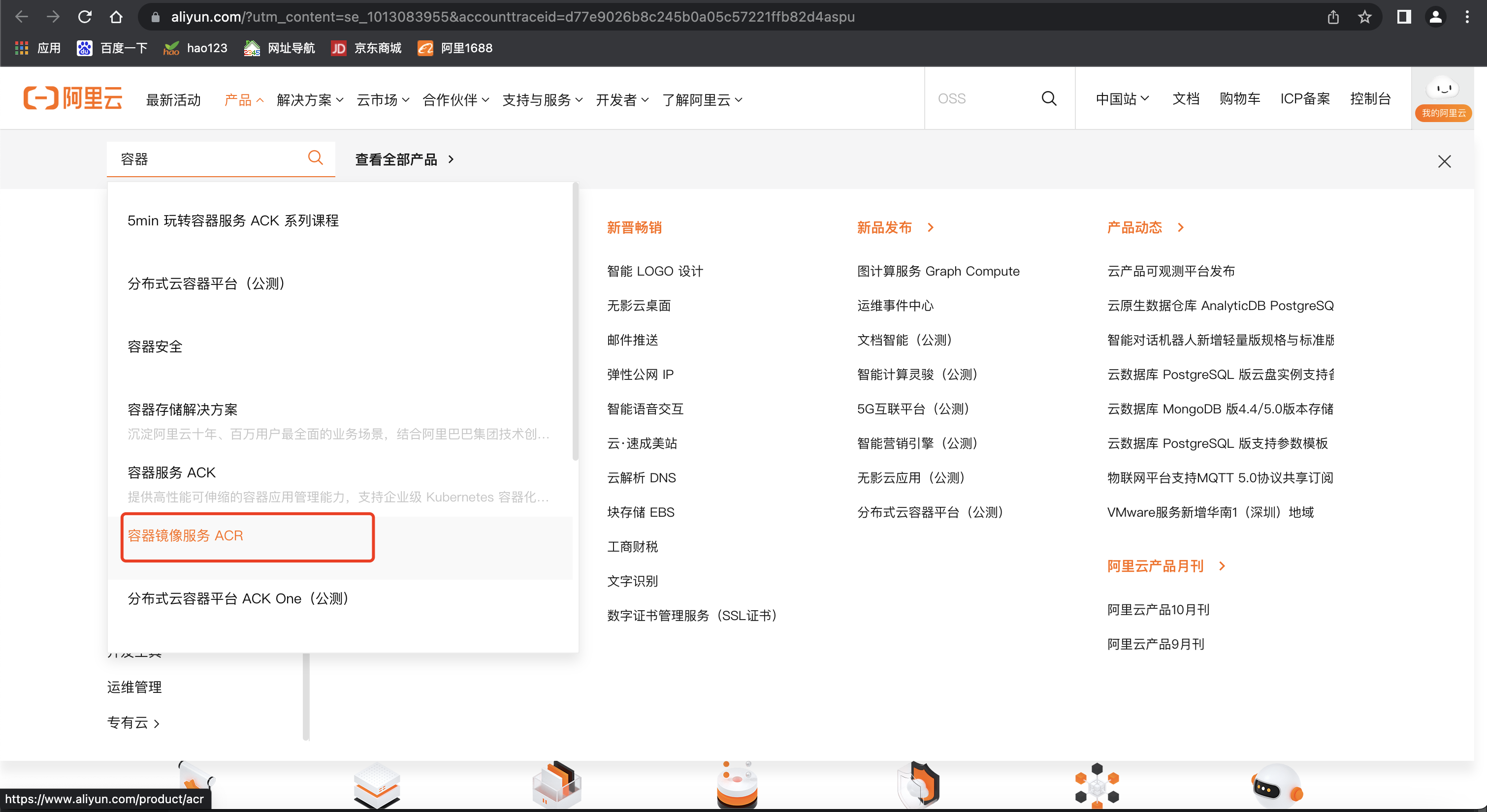Click the OSS search magnifier icon

(x=1048, y=99)
